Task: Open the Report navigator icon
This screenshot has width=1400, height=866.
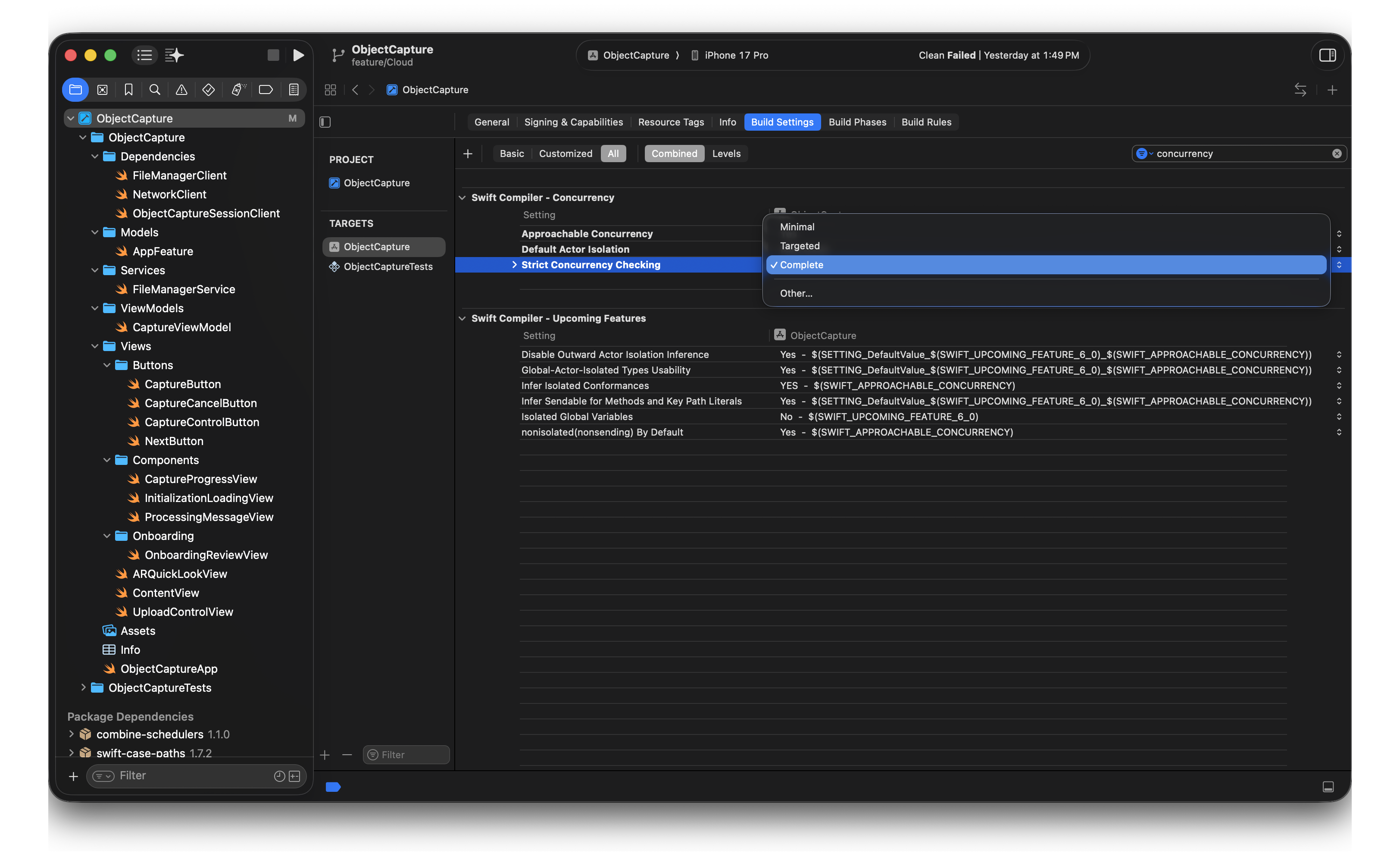Action: [294, 89]
